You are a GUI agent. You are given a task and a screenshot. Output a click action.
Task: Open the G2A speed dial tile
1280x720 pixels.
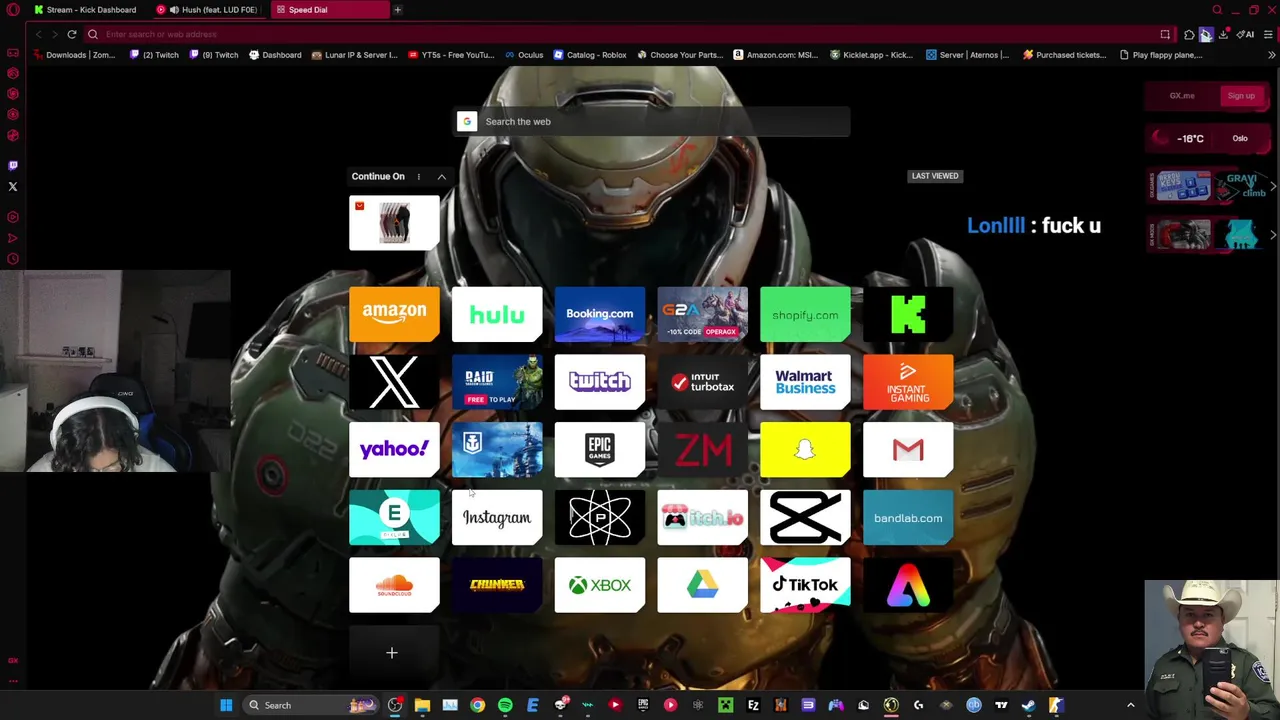(x=702, y=314)
